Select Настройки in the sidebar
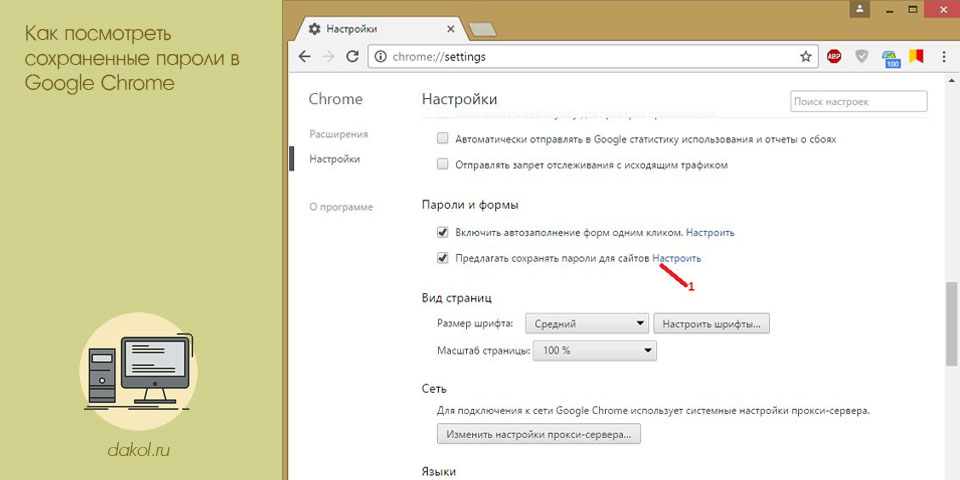 pos(334,159)
